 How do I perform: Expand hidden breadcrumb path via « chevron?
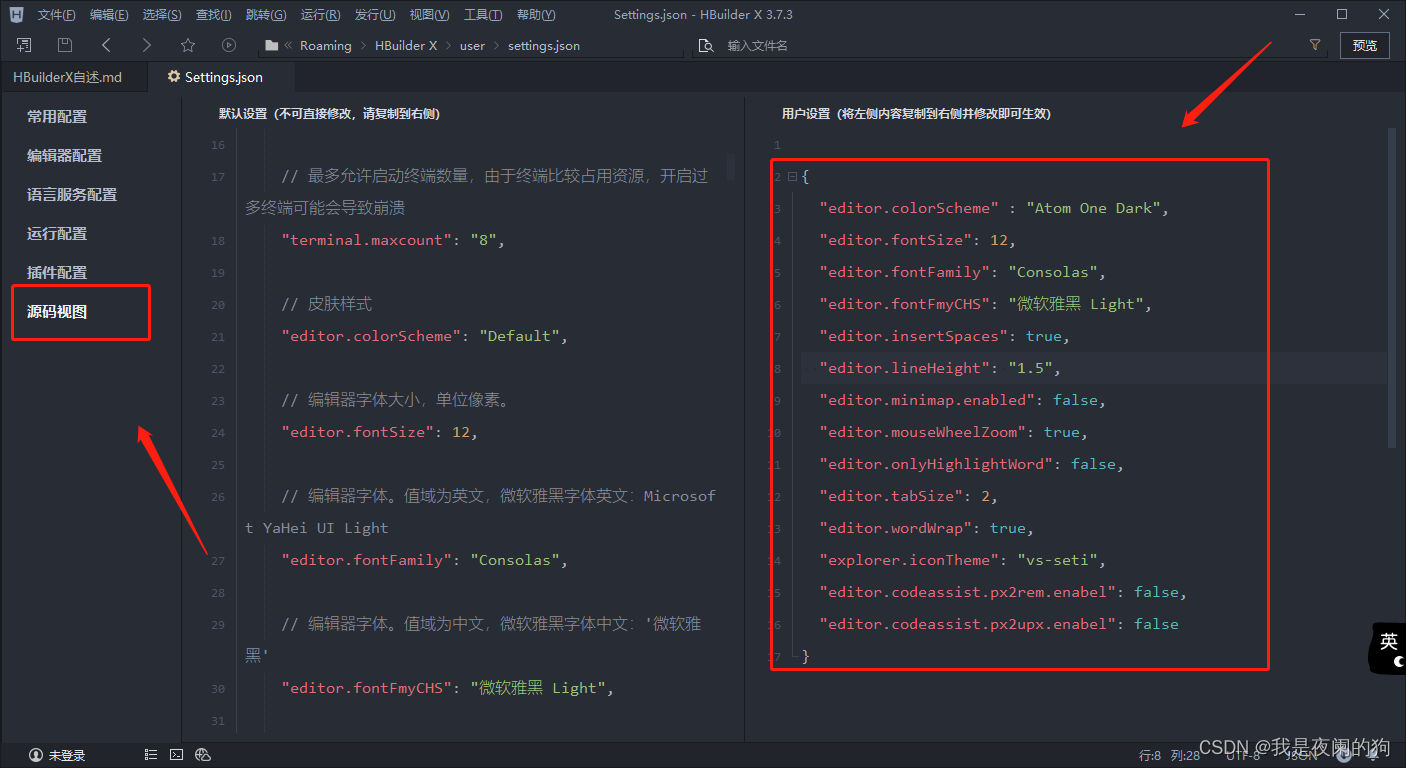(x=289, y=45)
